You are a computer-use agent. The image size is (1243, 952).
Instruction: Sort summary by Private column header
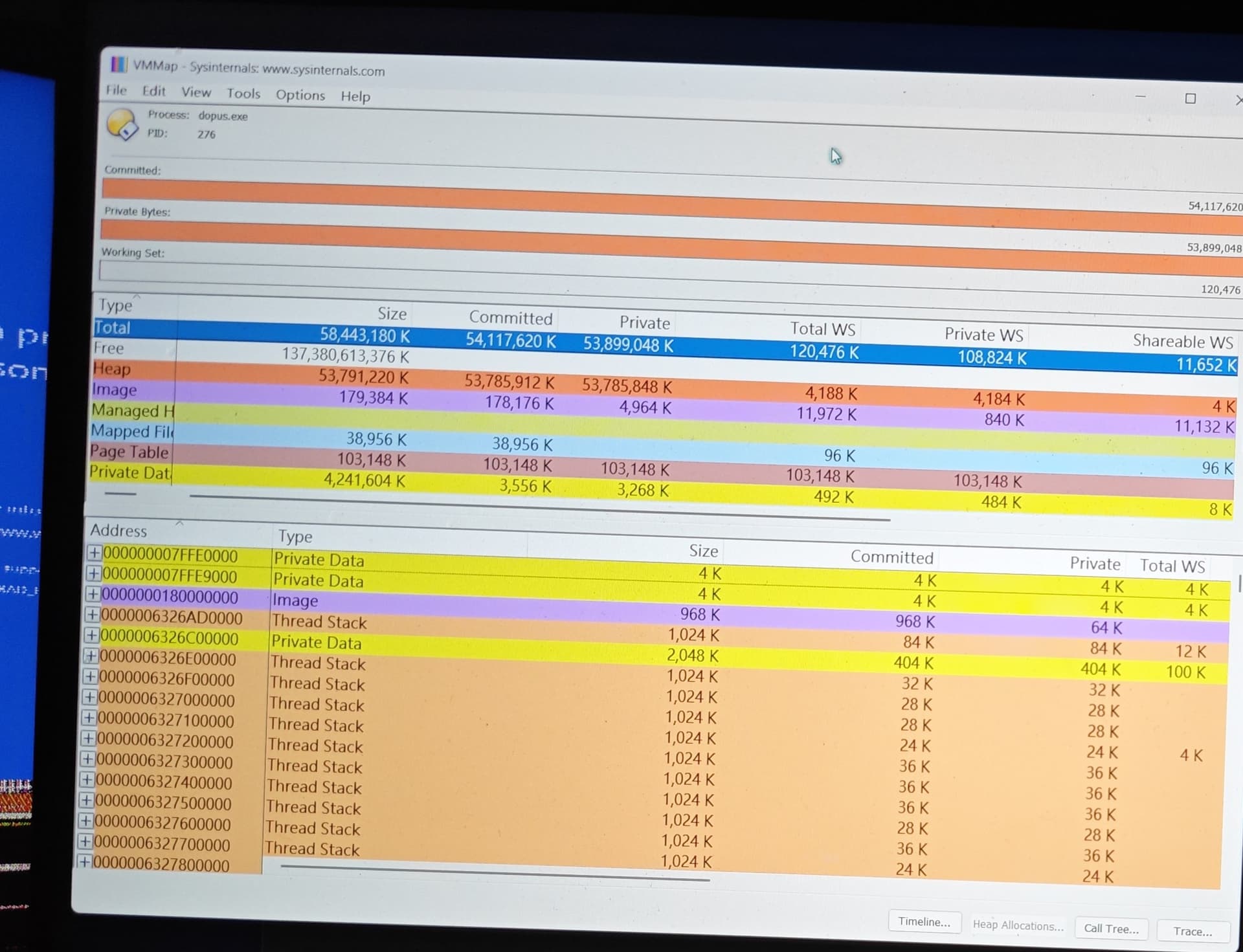(645, 322)
